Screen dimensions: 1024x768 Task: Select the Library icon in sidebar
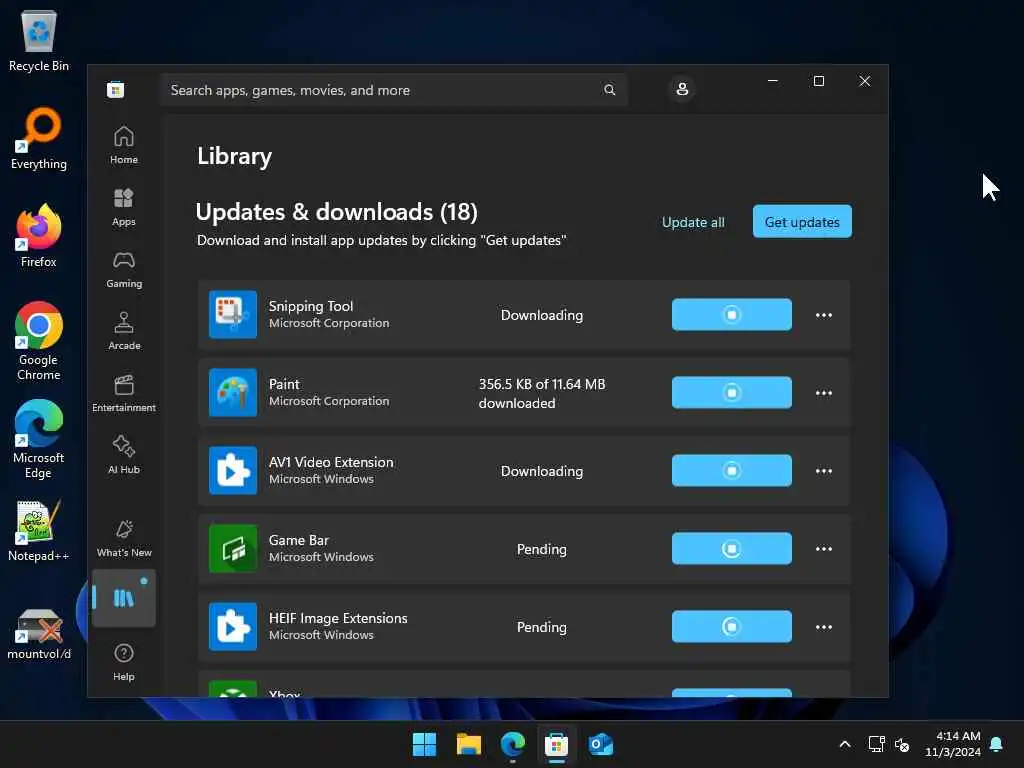(x=124, y=598)
